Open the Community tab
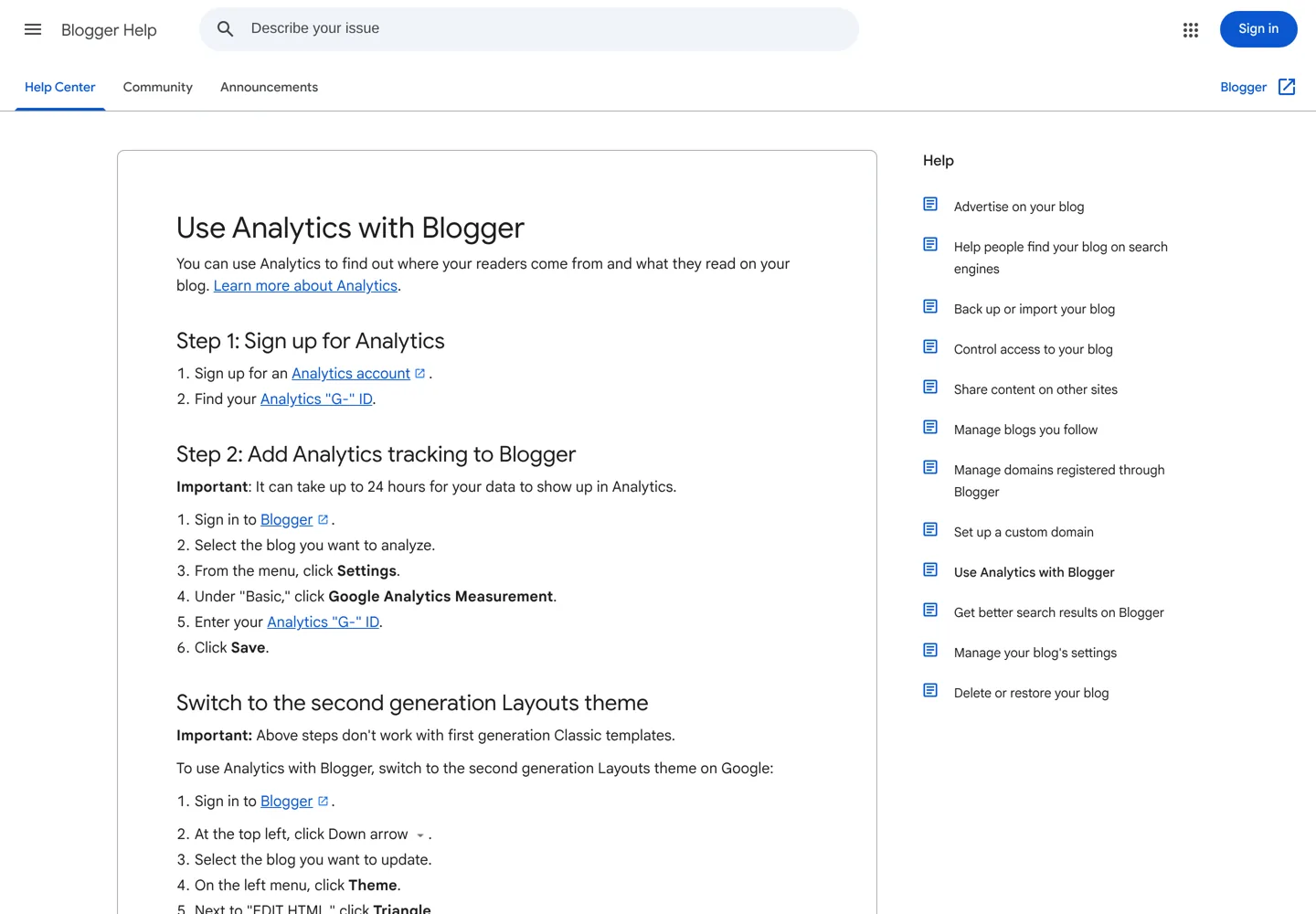 [x=158, y=87]
